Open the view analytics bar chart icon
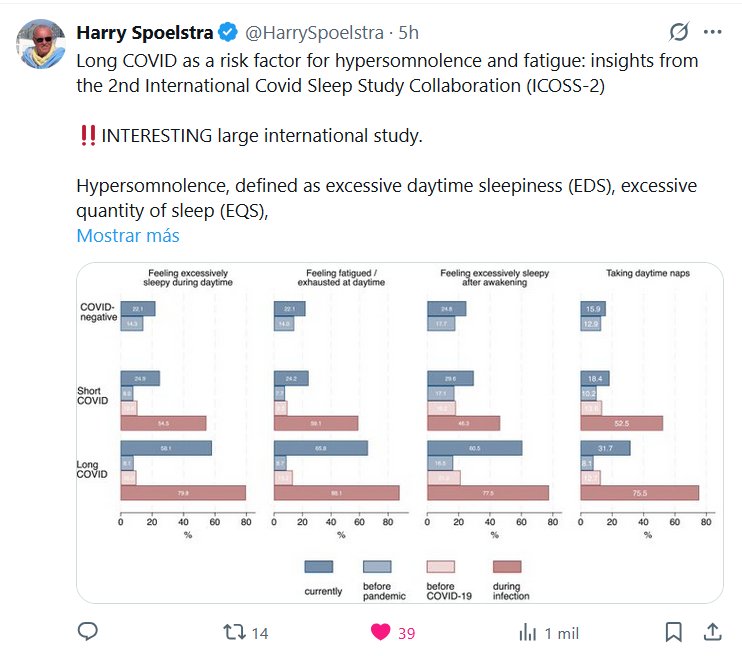 tap(527, 632)
